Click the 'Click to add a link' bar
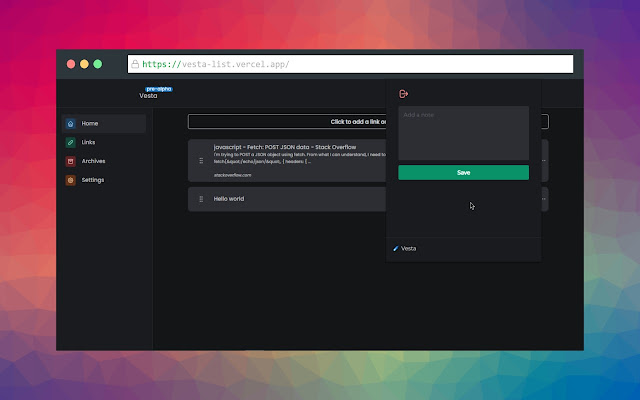Image resolution: width=640 pixels, height=400 pixels. [368, 122]
